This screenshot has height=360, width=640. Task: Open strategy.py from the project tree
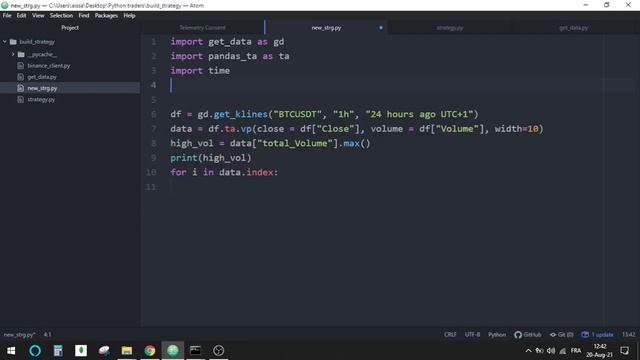pos(41,99)
